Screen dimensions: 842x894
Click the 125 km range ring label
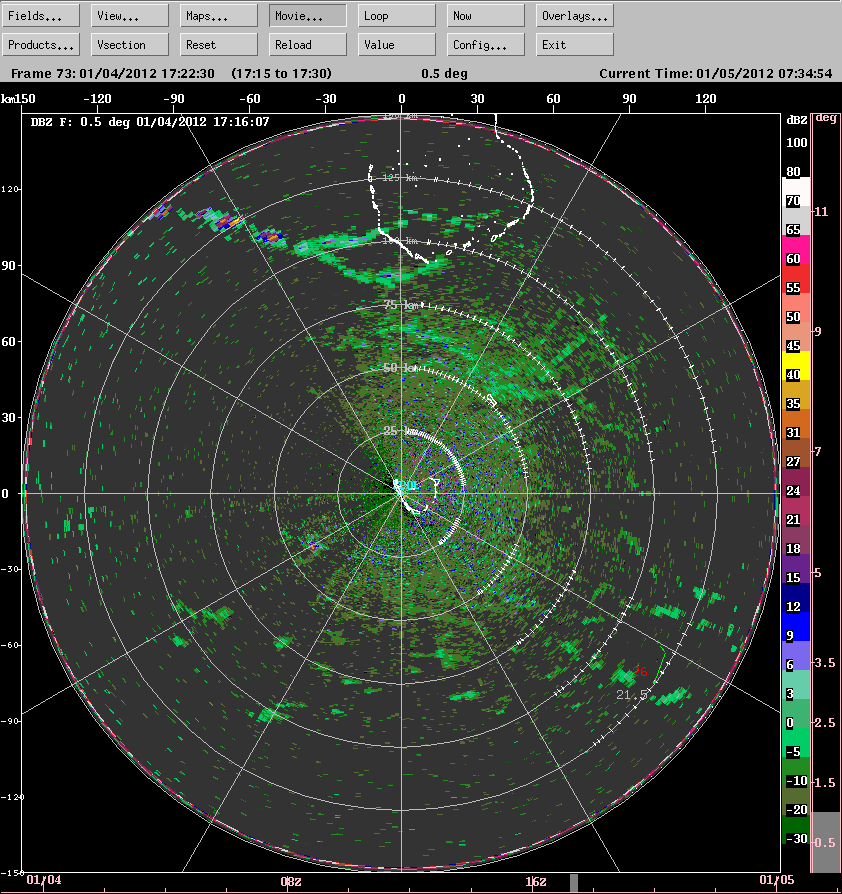[x=400, y=178]
